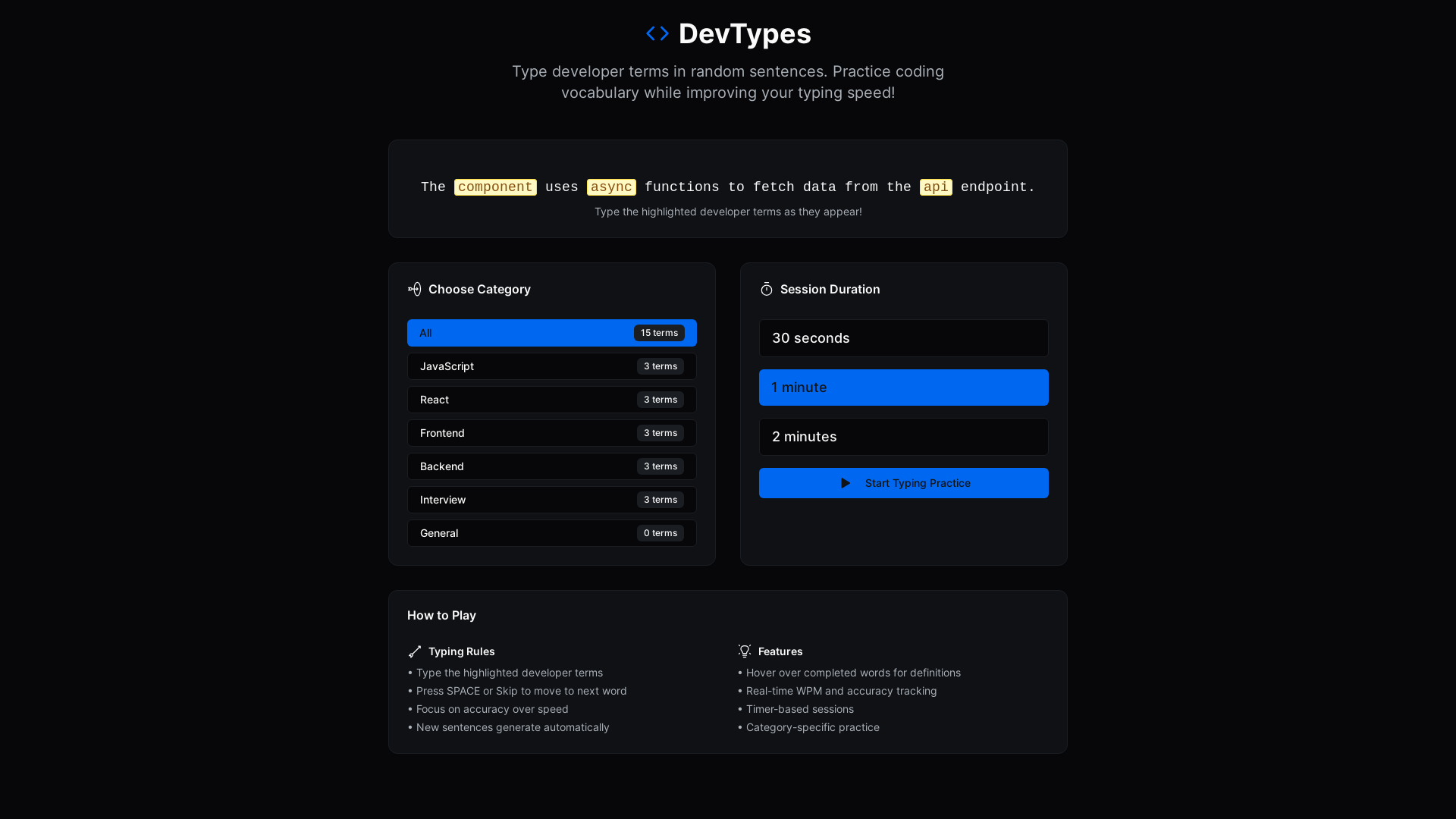Viewport: 1456px width, 819px height.
Task: Pick the Frontend category
Action: coord(552,433)
